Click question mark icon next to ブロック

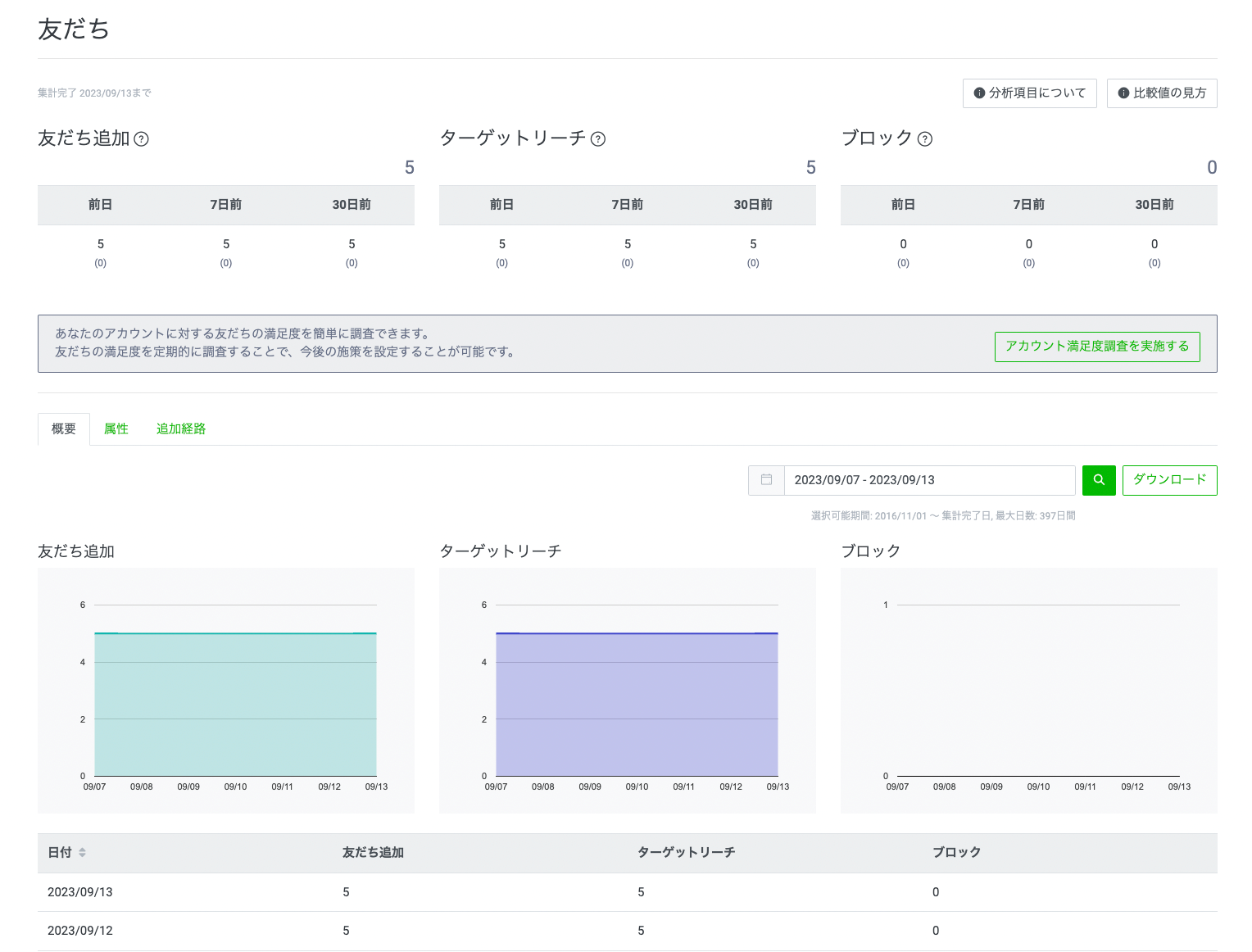click(x=925, y=139)
